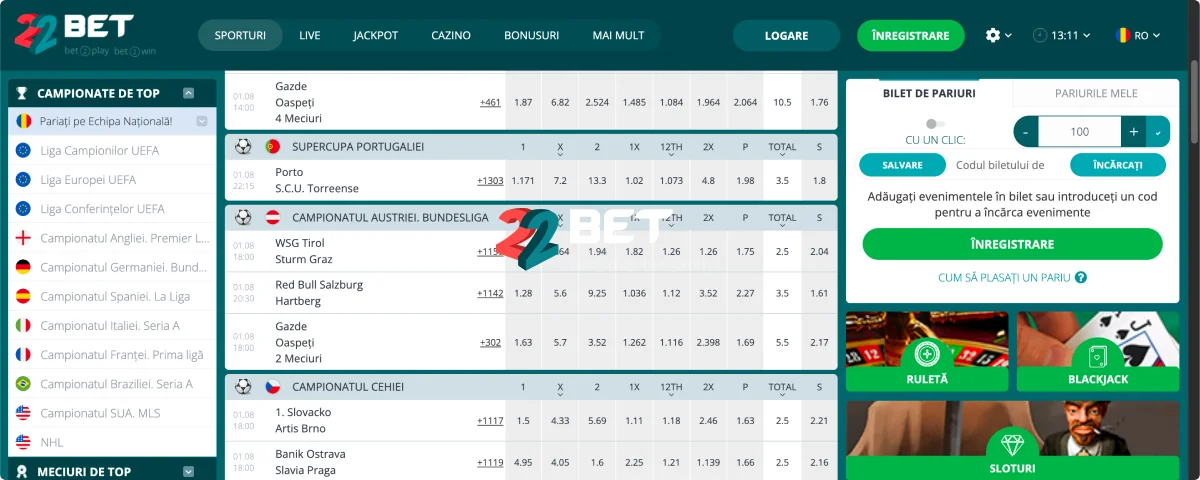Image resolution: width=1200 pixels, height=480 pixels.
Task: Click the England flag icon for Premier League
Action: click(23, 238)
